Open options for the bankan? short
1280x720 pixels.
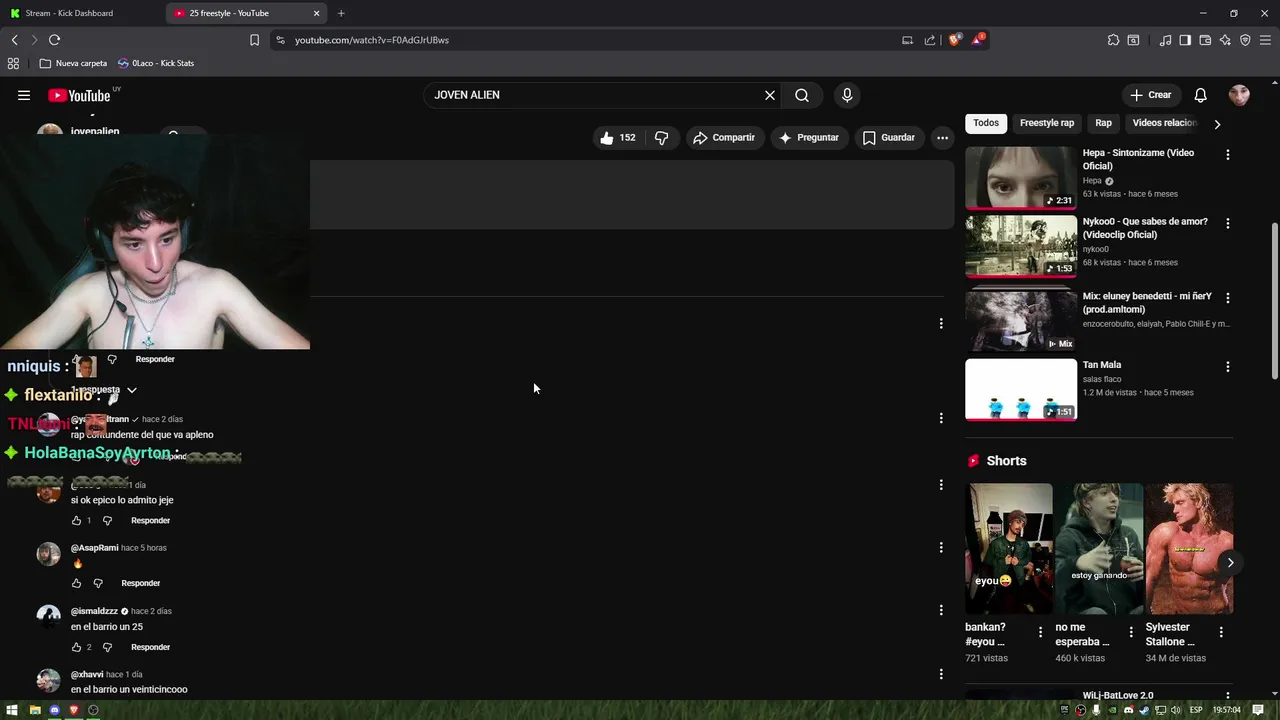[1040, 632]
